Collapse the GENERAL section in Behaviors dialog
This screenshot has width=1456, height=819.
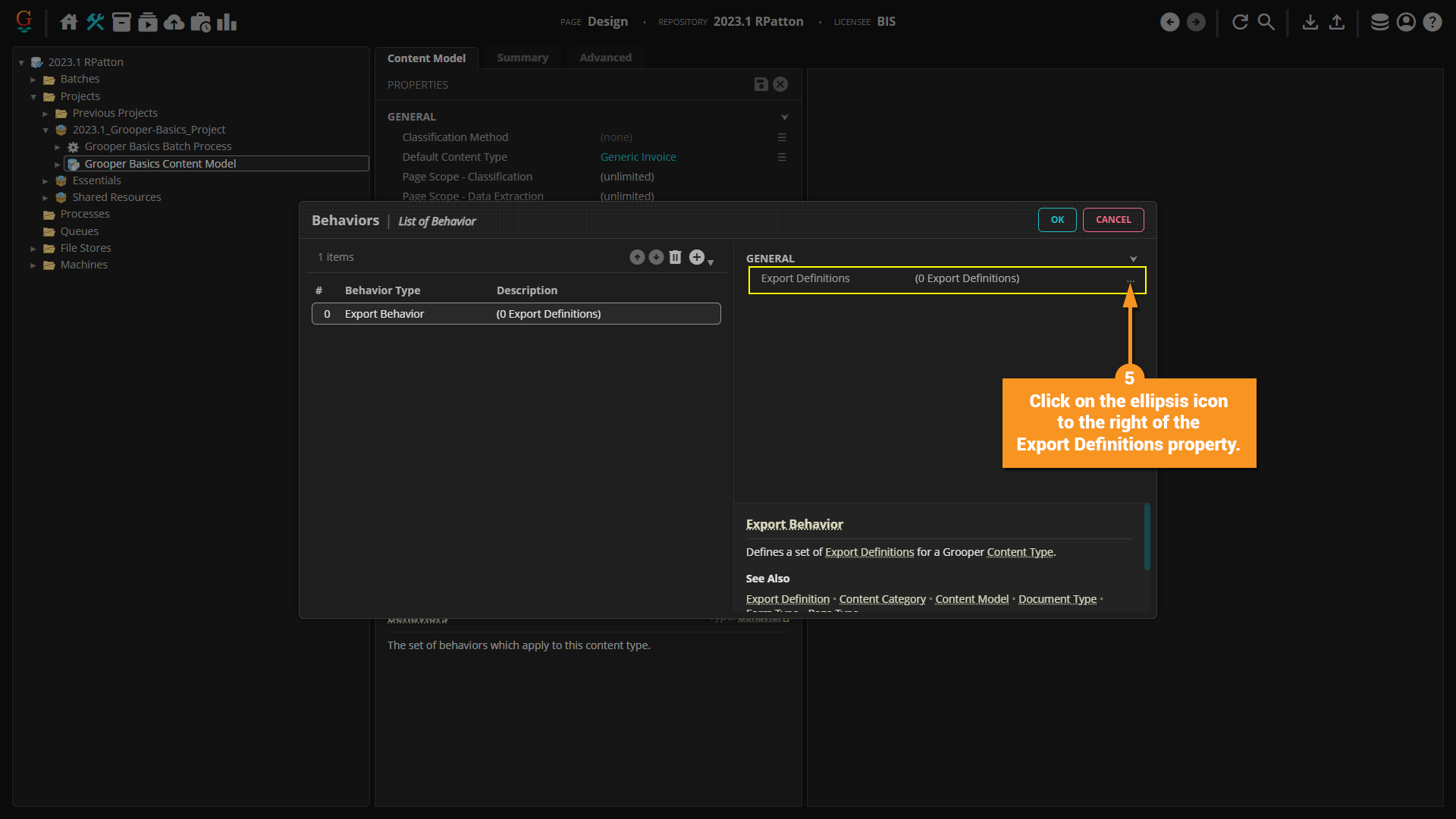tap(1133, 259)
